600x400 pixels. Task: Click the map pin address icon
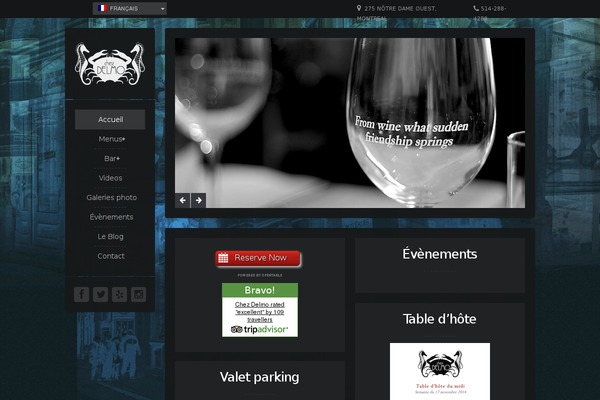(359, 8)
